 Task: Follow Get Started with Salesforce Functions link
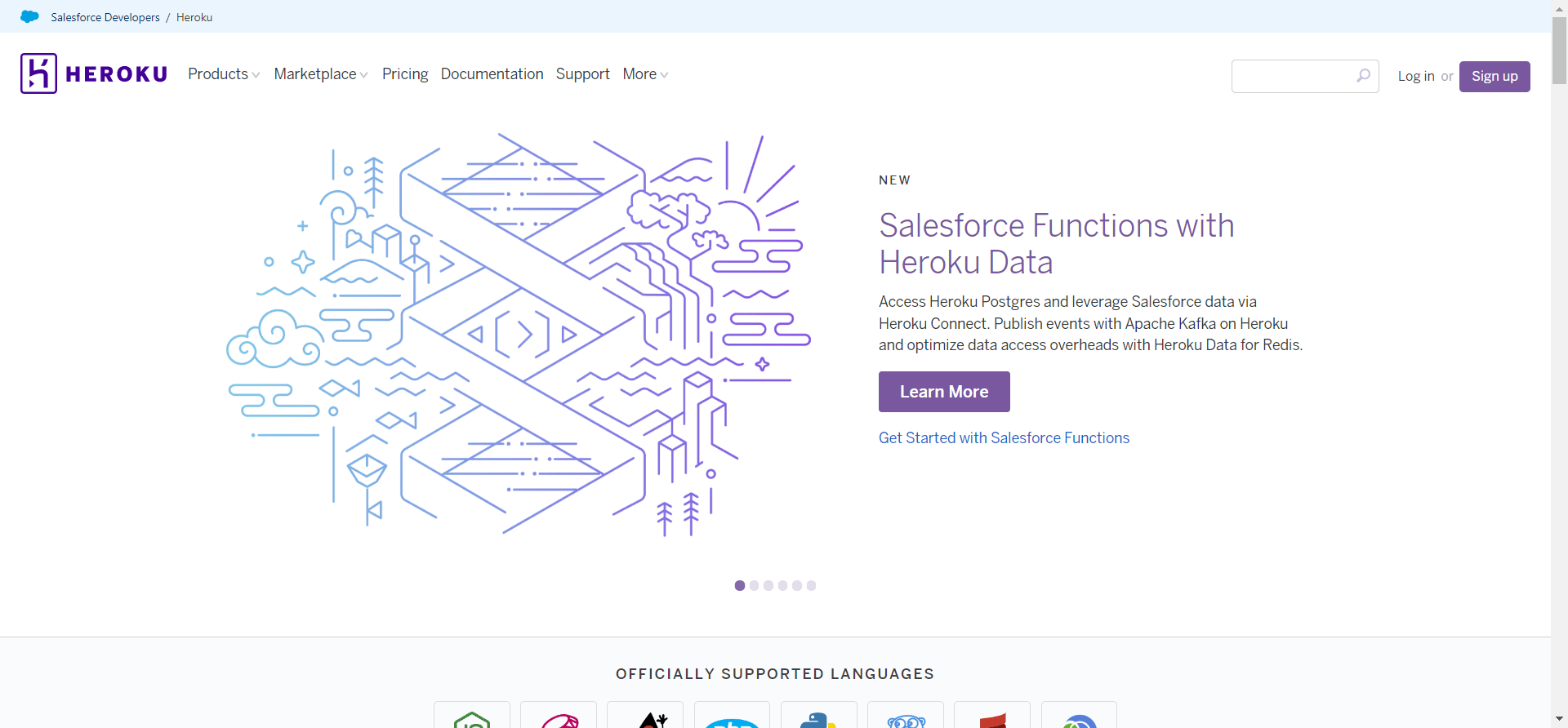1004,438
